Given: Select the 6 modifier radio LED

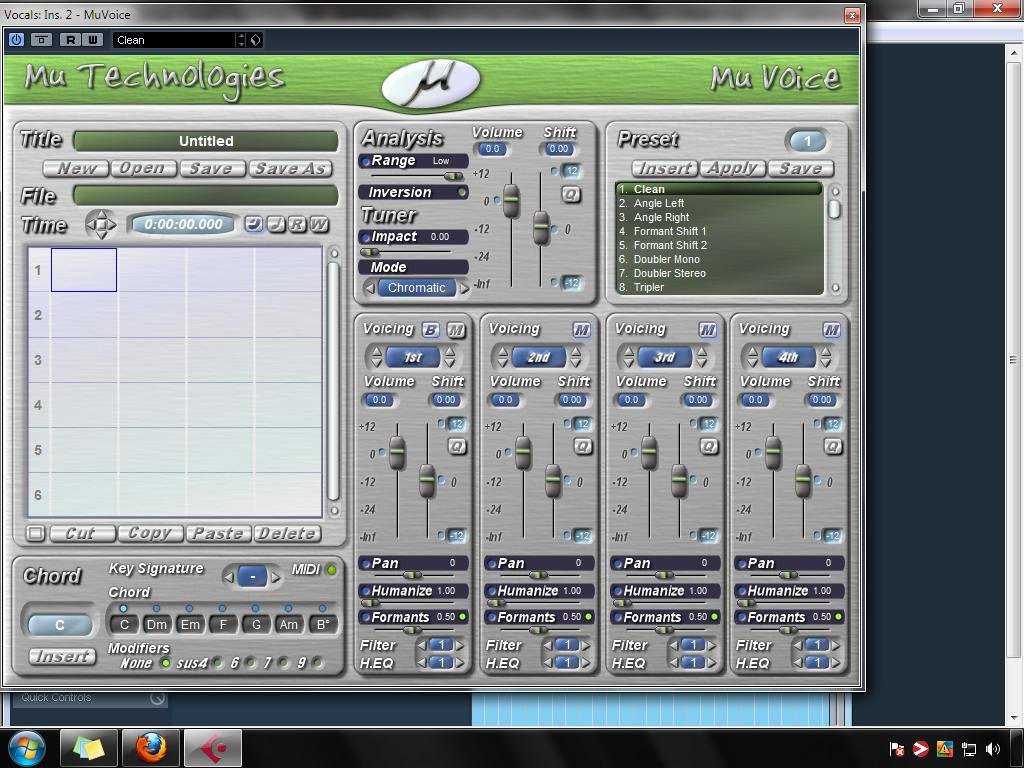Looking at the screenshot, I should point(250,664).
